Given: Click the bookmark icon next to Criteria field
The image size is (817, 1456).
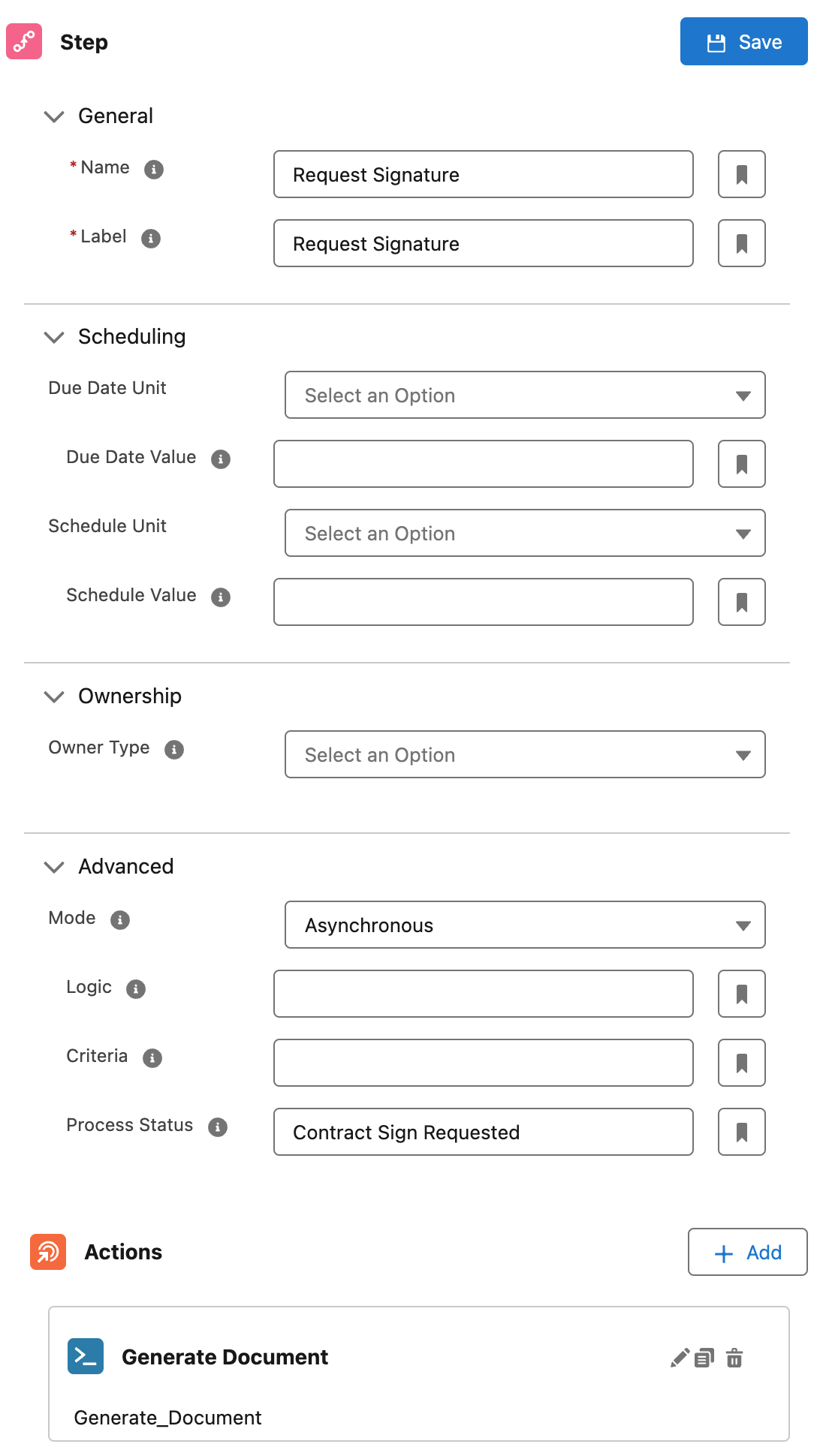Looking at the screenshot, I should (x=742, y=1063).
